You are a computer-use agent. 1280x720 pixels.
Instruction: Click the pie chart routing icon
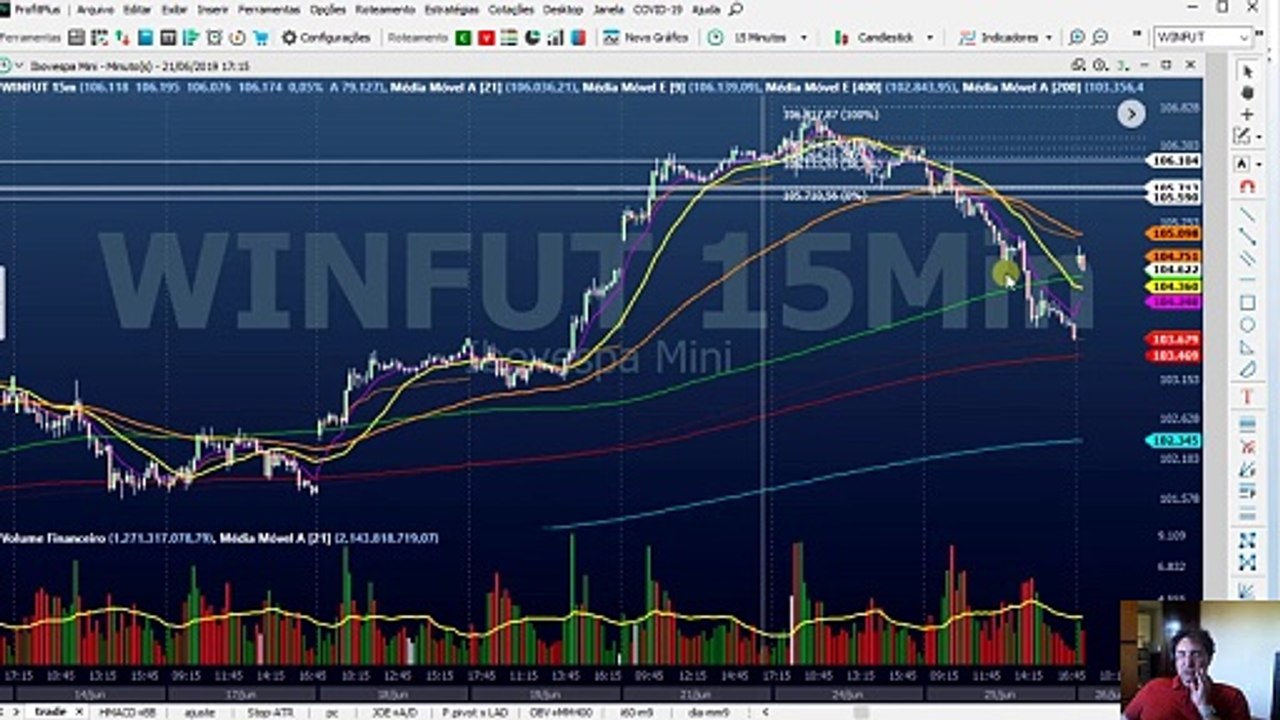pos(533,38)
